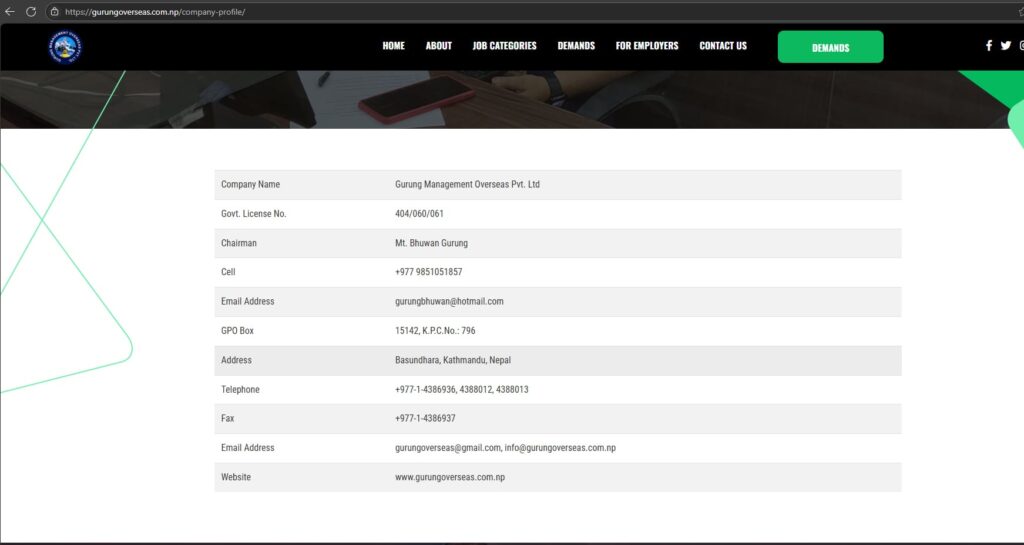The height and width of the screenshot is (545, 1024).
Task: Click the site info lock icon
Action: pyautogui.click(x=55, y=12)
